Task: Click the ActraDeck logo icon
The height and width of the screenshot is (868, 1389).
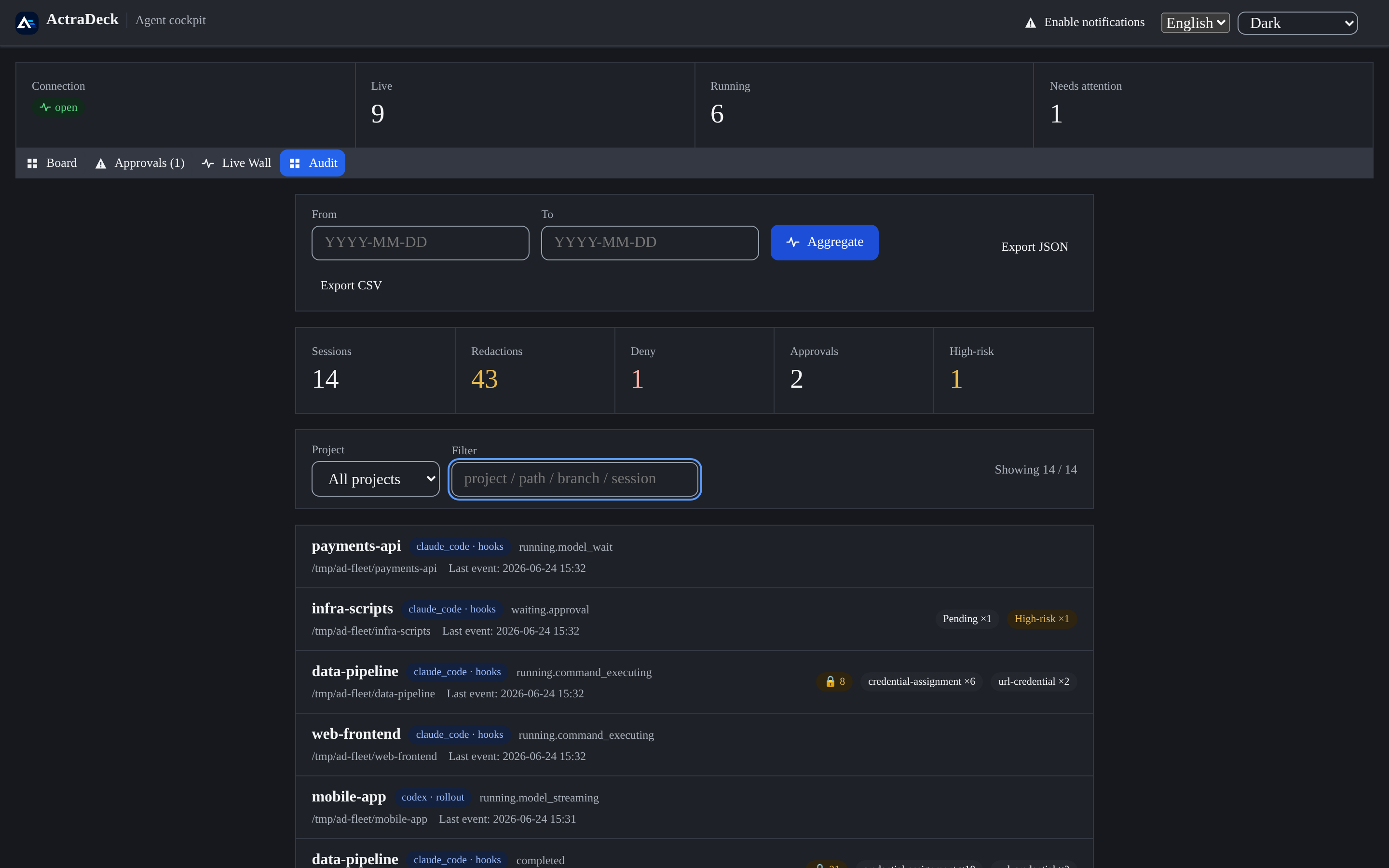Action: pos(27,22)
